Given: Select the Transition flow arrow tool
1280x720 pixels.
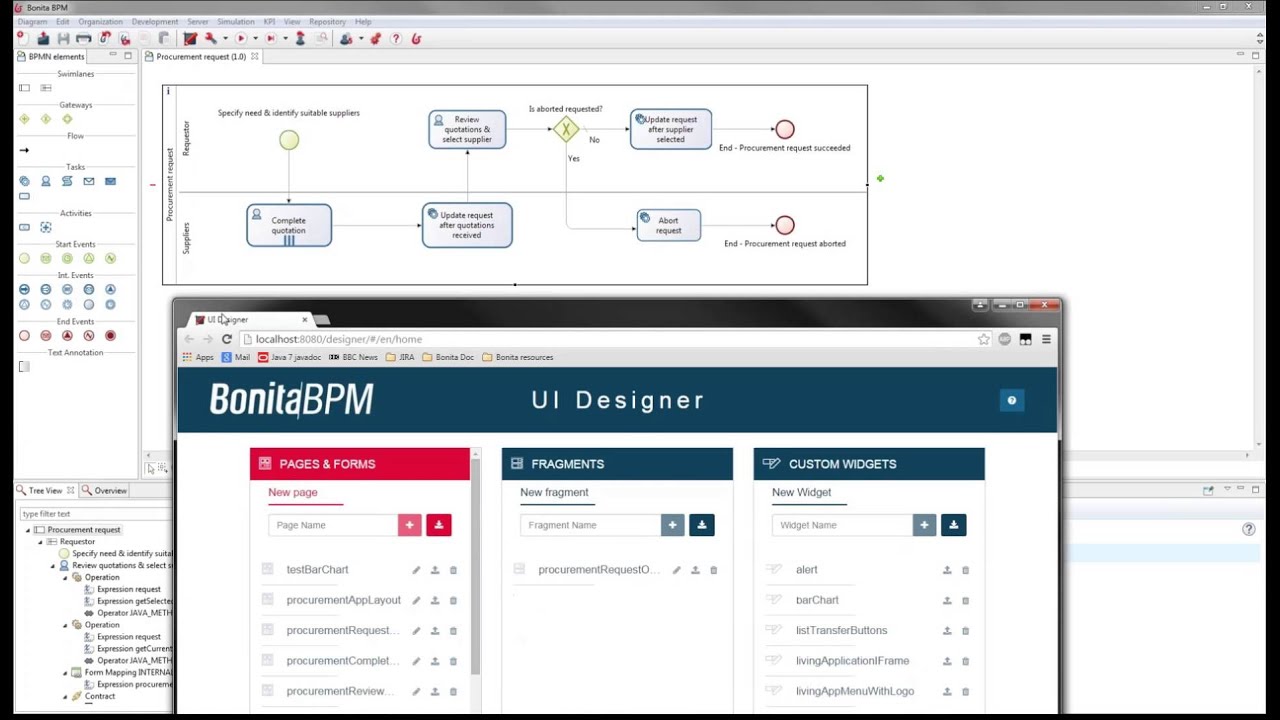Looking at the screenshot, I should (24, 150).
